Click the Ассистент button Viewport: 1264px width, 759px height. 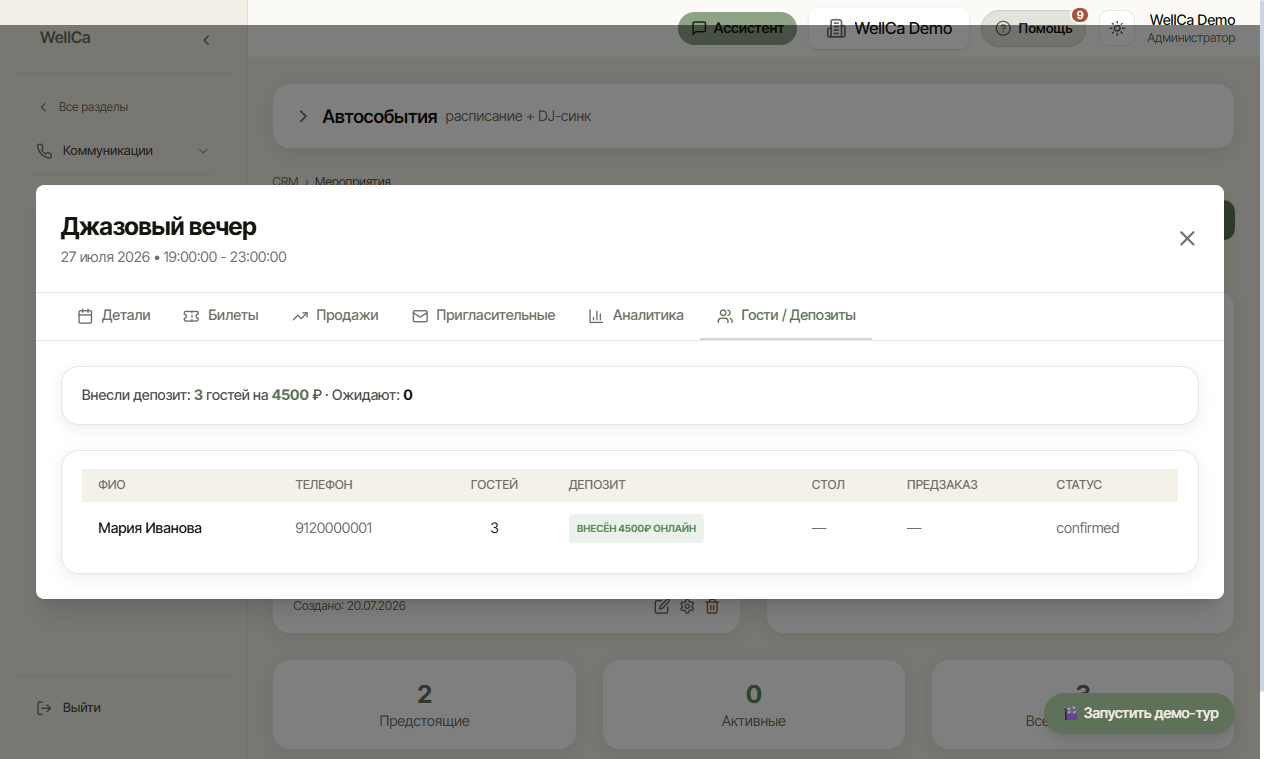[x=737, y=28]
